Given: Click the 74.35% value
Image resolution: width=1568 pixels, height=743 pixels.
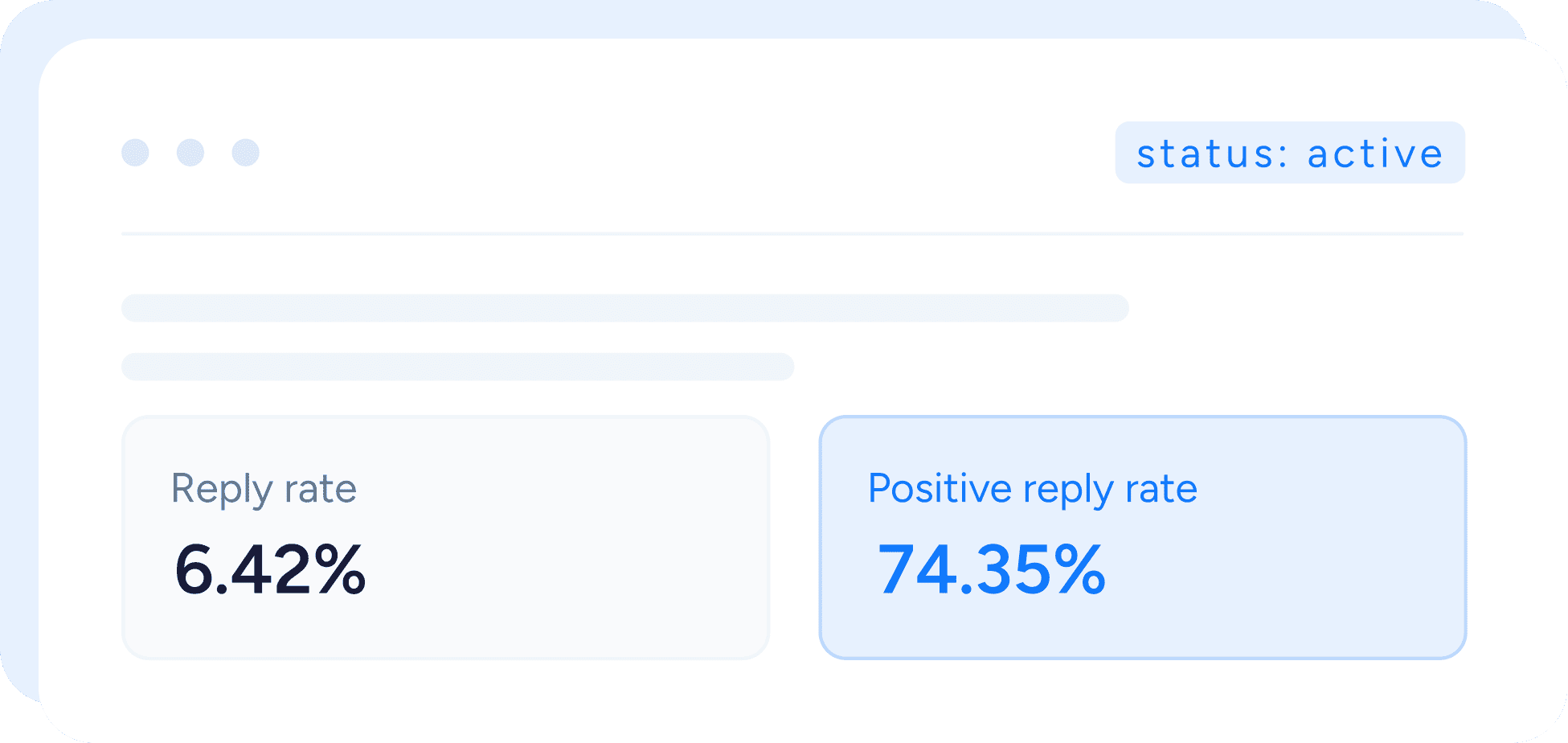Looking at the screenshot, I should tap(991, 570).
